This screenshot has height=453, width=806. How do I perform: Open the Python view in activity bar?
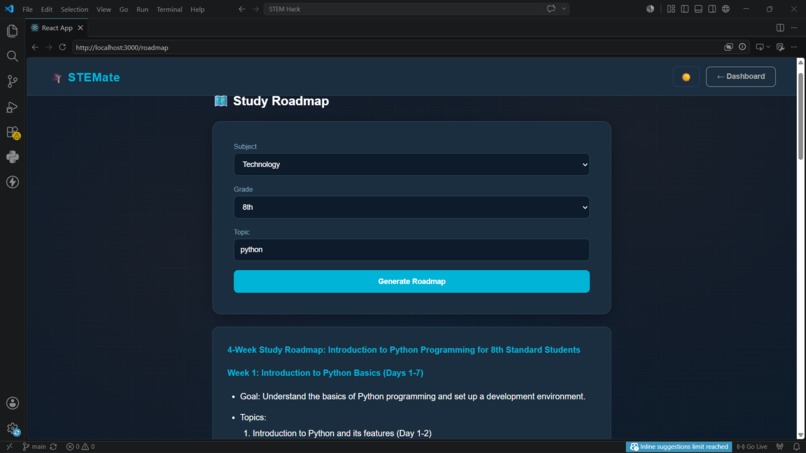click(12, 157)
